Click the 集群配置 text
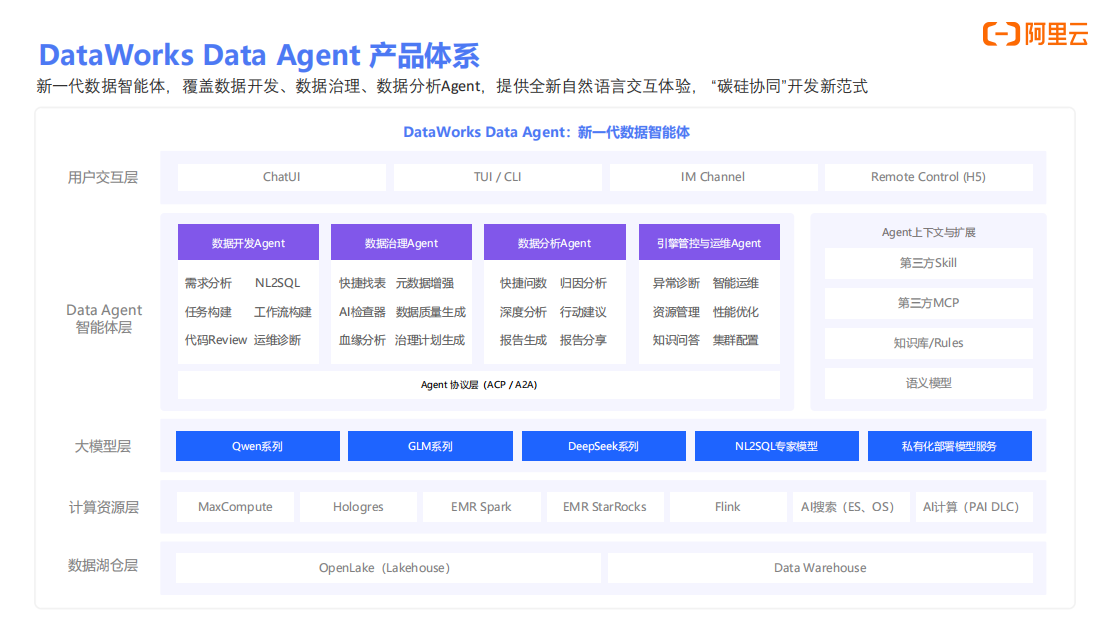 (736, 340)
